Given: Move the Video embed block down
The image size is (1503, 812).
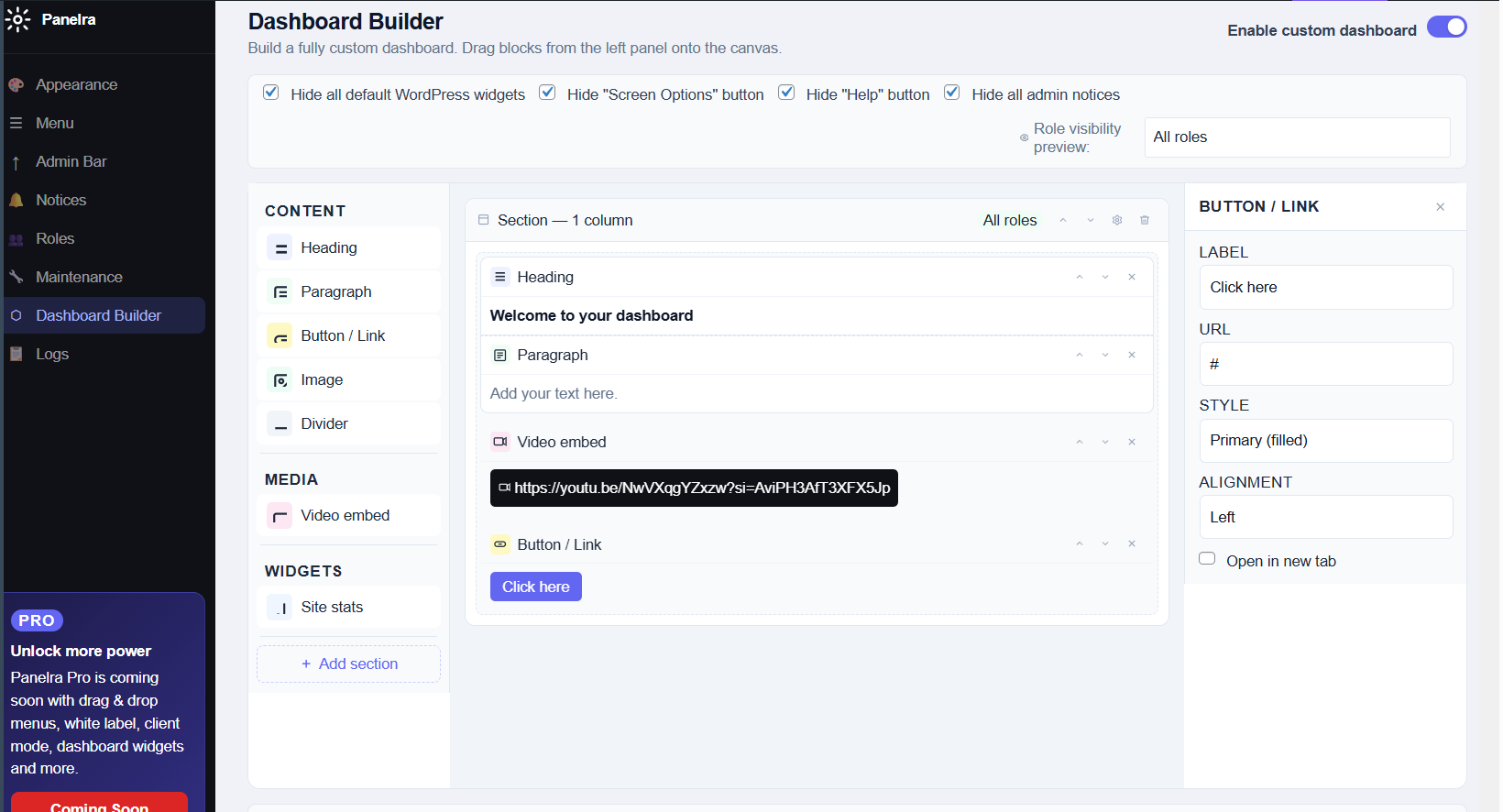Looking at the screenshot, I should [1105, 442].
